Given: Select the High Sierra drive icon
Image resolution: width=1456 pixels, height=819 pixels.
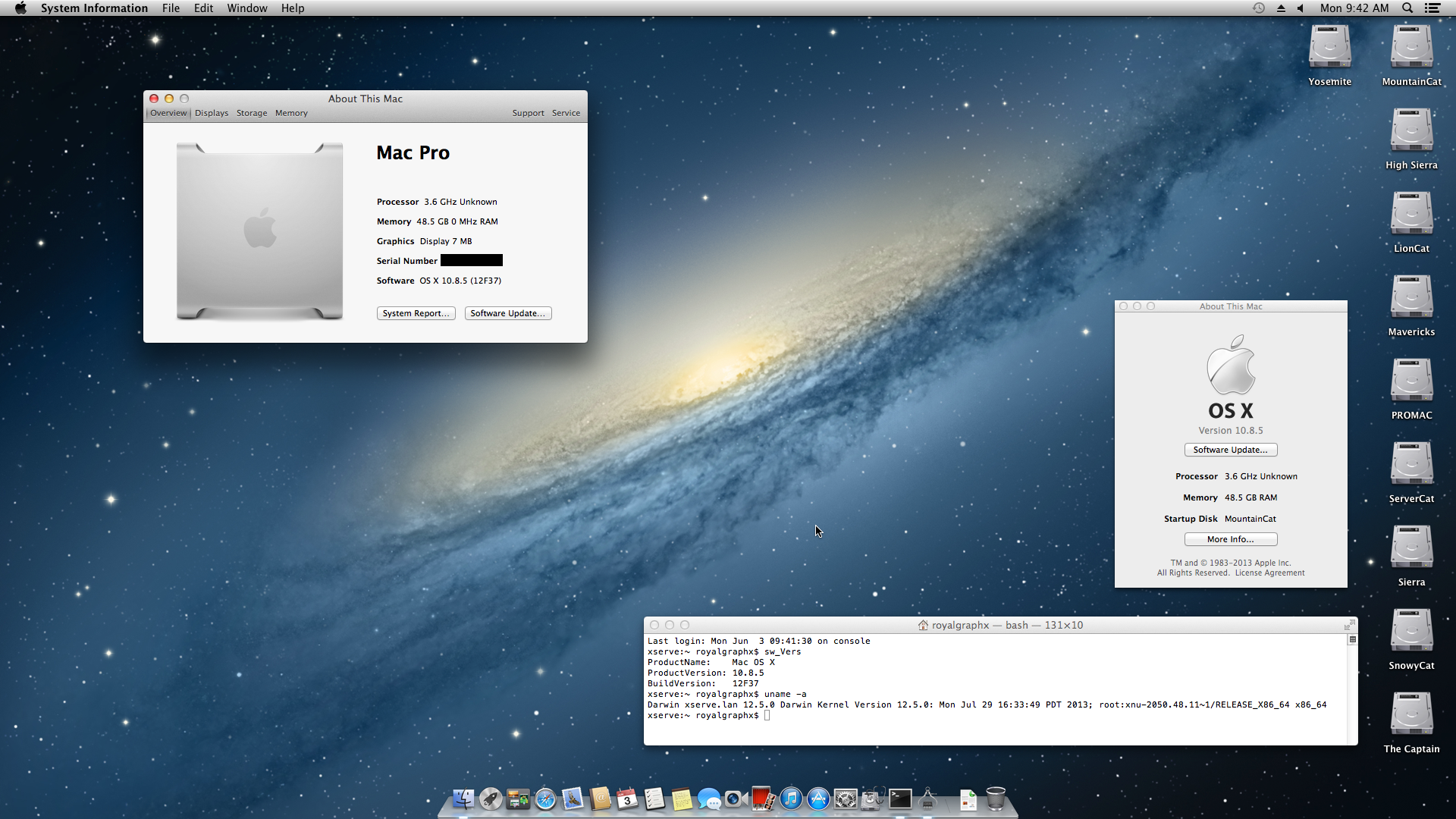Looking at the screenshot, I should (x=1411, y=130).
